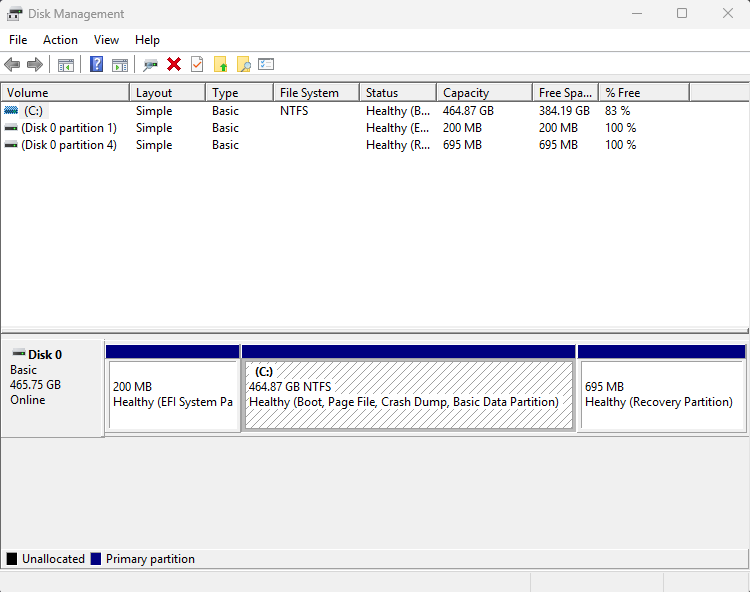Click the 695 MB capacity cell in list
This screenshot has height=592, width=750.
(x=462, y=145)
